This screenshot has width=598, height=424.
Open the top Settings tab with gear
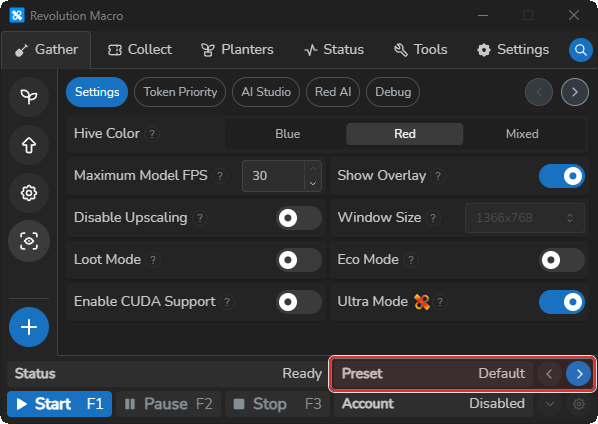click(x=513, y=50)
